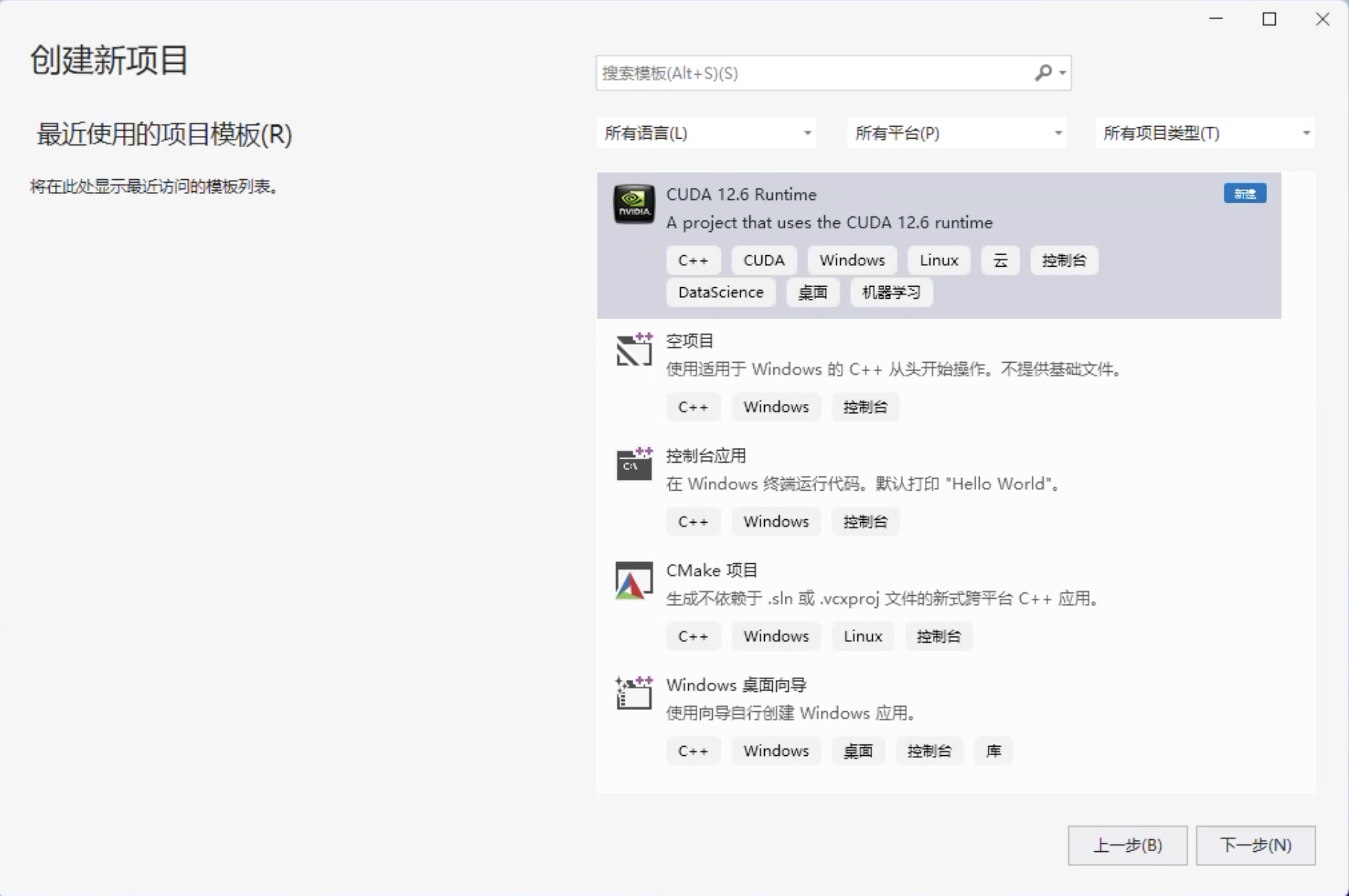Click DataScience tag in CUDA template
This screenshot has width=1349, height=896.
pos(721,292)
